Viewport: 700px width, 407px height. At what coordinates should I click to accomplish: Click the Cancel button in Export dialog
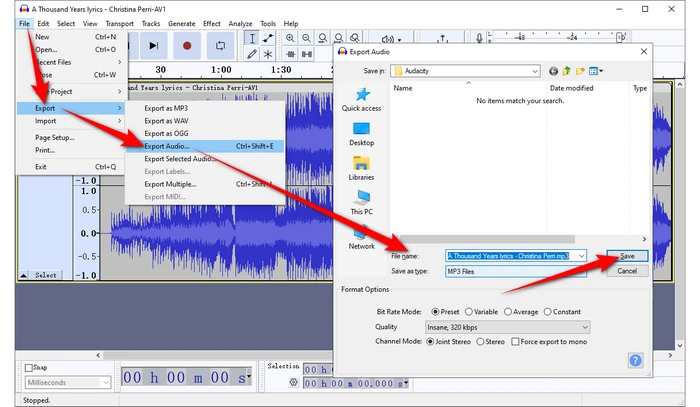click(627, 271)
